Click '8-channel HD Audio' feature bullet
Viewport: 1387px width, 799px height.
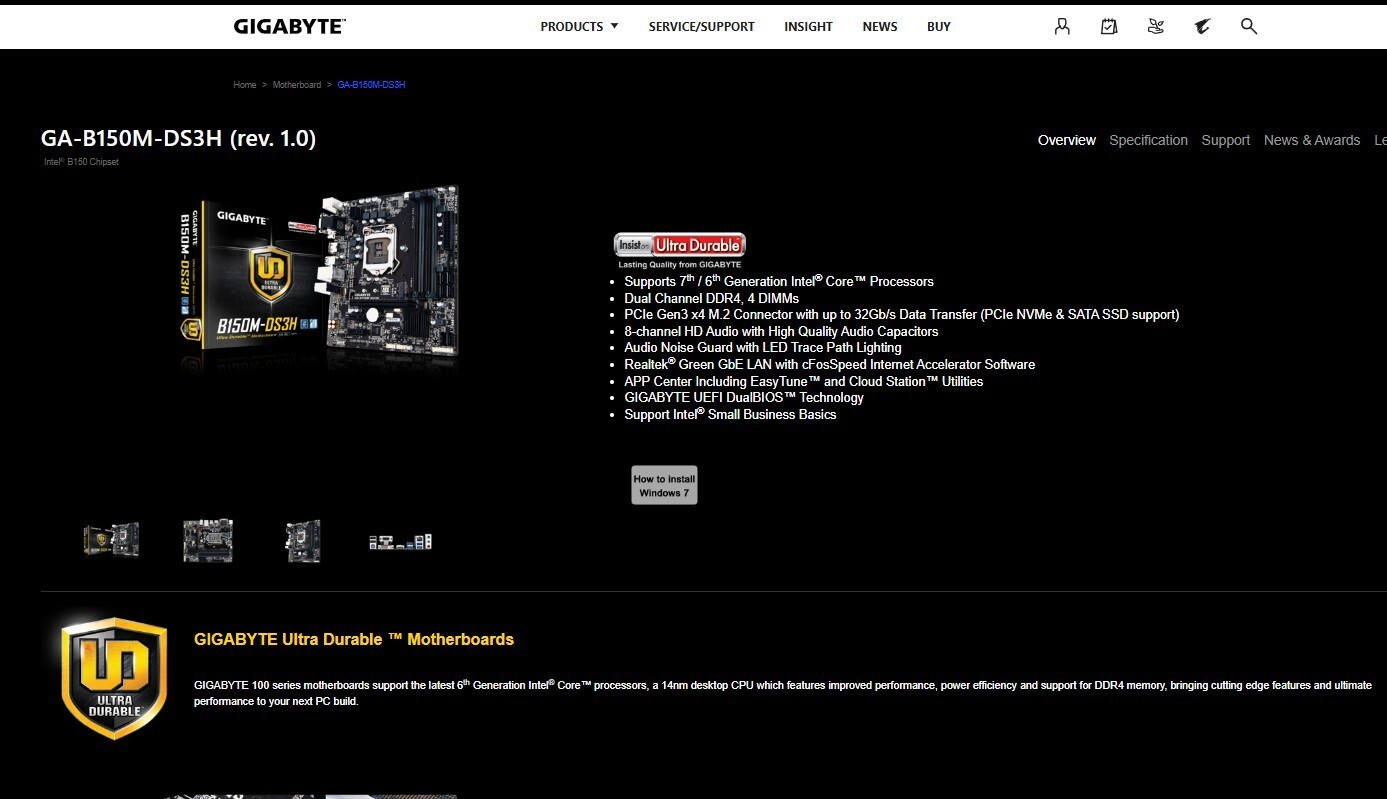coord(781,331)
